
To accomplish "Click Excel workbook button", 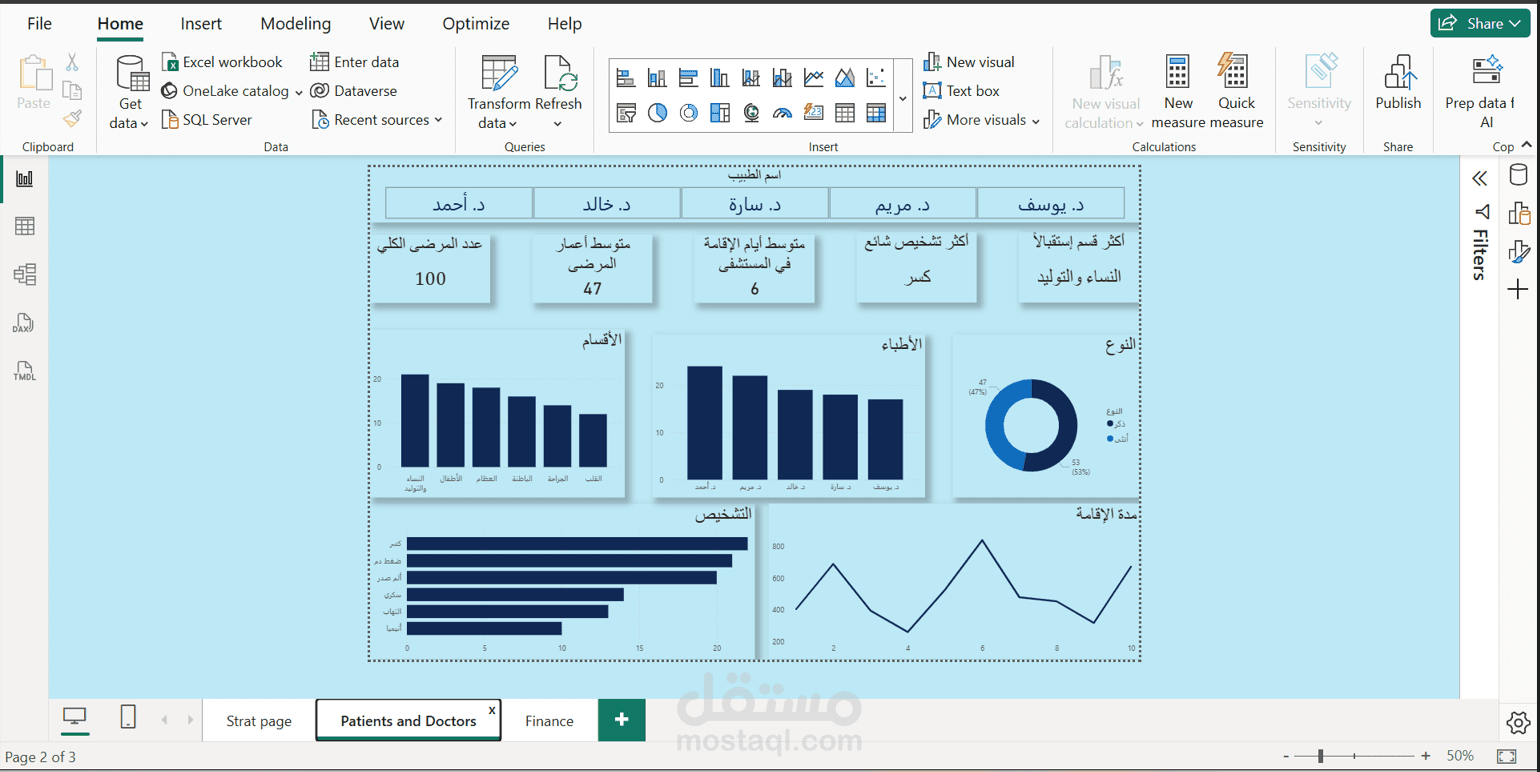I will [222, 62].
